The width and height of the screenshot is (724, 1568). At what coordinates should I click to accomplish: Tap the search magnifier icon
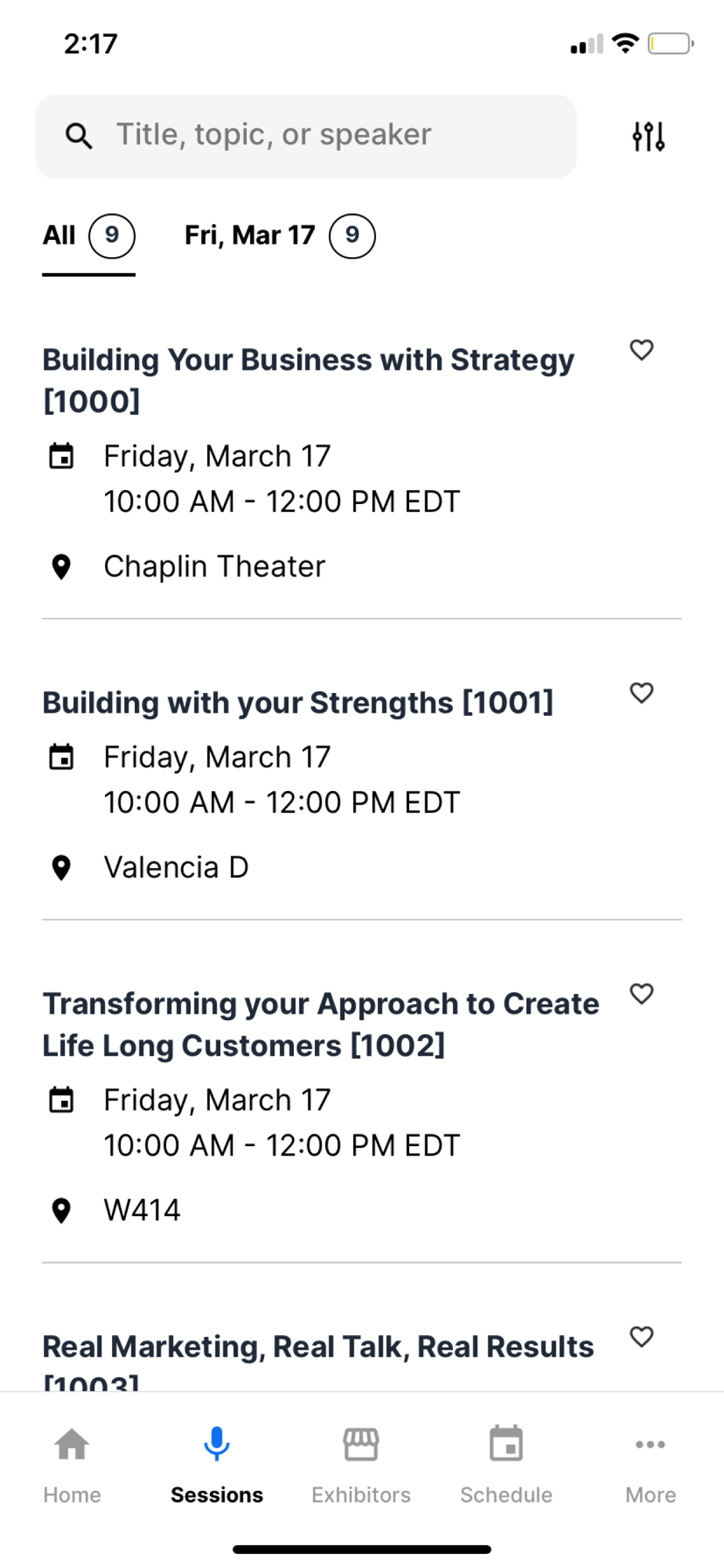click(x=78, y=136)
